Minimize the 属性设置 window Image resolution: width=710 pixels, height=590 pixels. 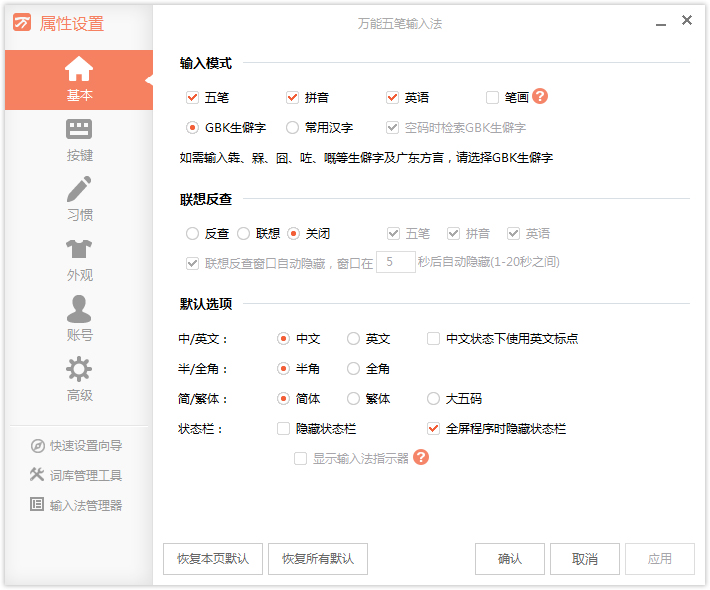[661, 23]
